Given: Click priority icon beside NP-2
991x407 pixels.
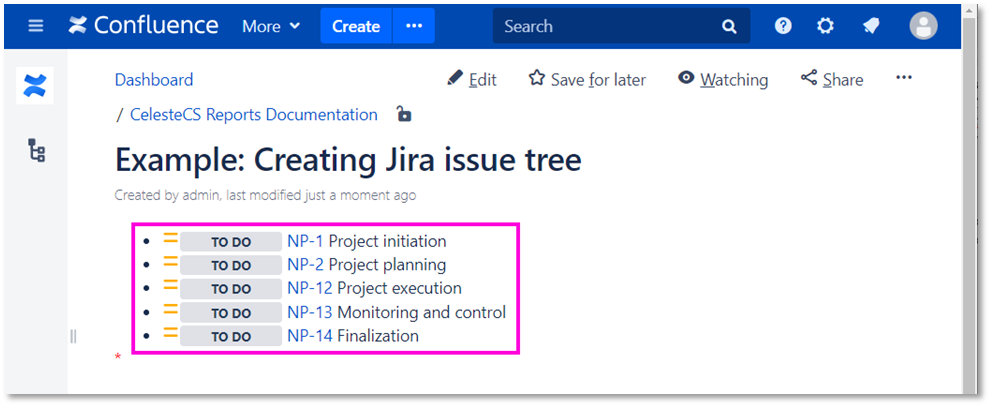Looking at the screenshot, I should [x=171, y=262].
